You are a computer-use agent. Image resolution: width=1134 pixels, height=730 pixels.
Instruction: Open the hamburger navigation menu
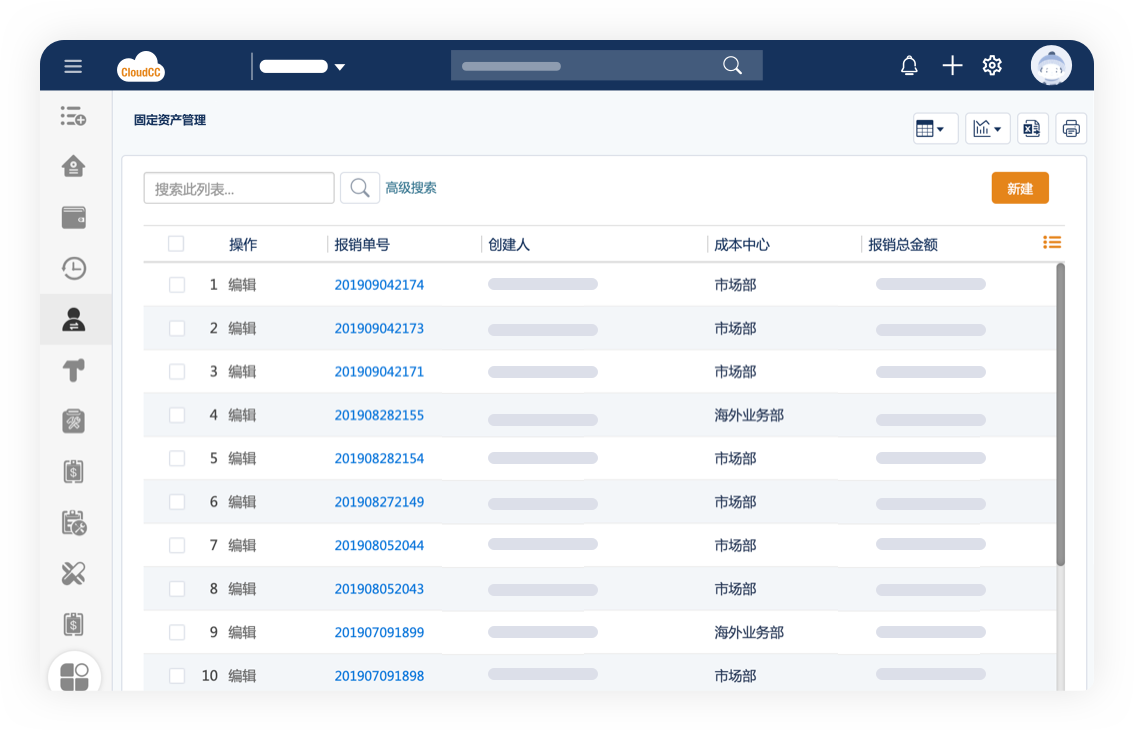coord(73,66)
